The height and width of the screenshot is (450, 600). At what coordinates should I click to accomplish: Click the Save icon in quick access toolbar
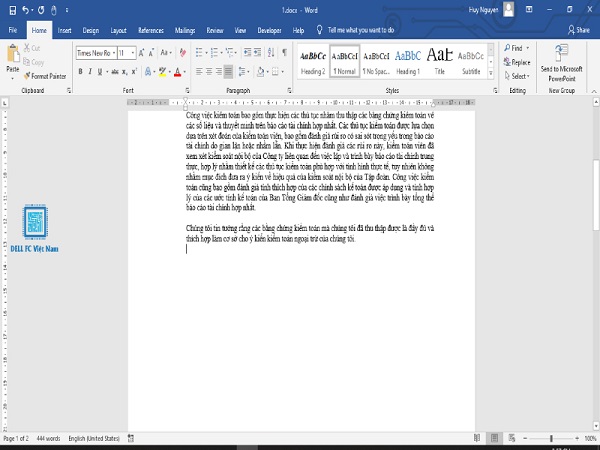tap(12, 10)
